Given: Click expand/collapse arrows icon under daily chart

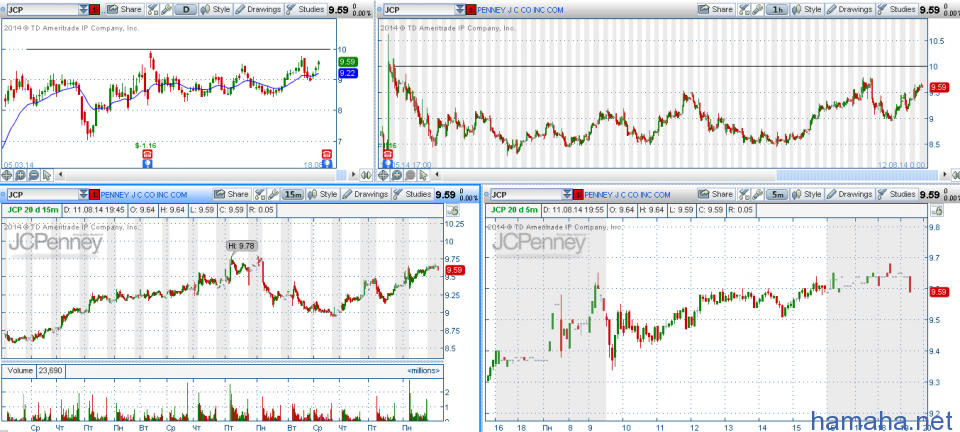Looking at the screenshot, I should click(366, 175).
